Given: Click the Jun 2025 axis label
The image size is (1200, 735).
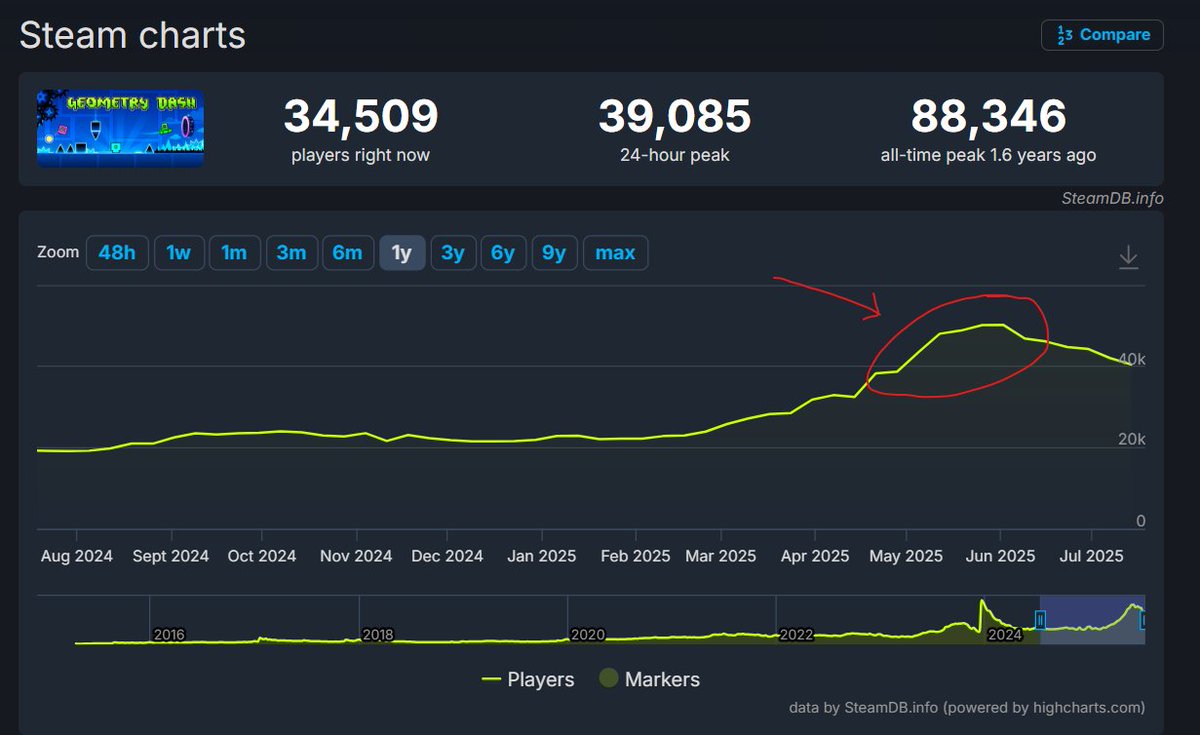Looking at the screenshot, I should (1000, 556).
